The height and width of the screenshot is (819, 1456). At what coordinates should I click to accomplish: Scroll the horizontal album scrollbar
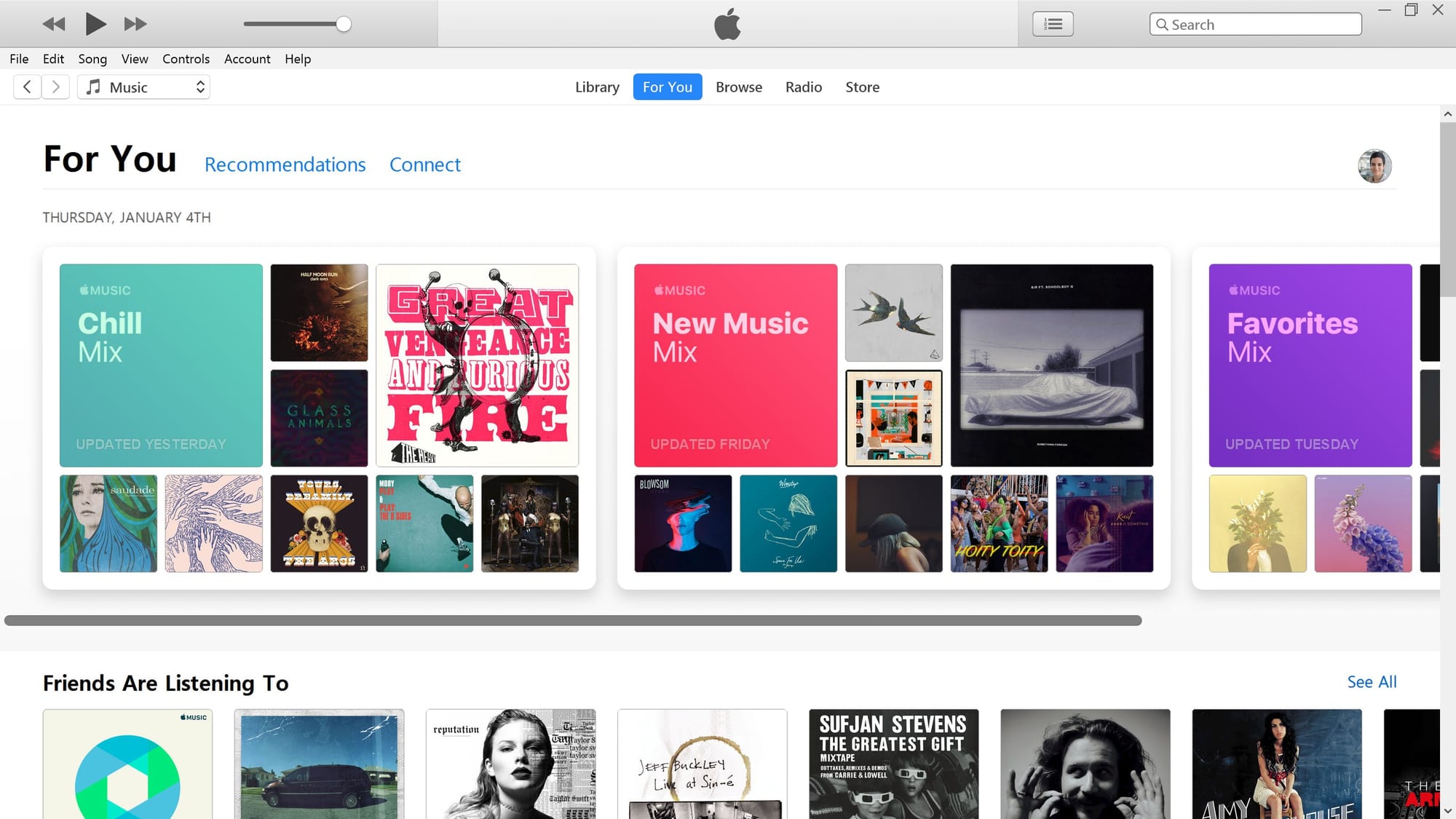pyautogui.click(x=570, y=620)
